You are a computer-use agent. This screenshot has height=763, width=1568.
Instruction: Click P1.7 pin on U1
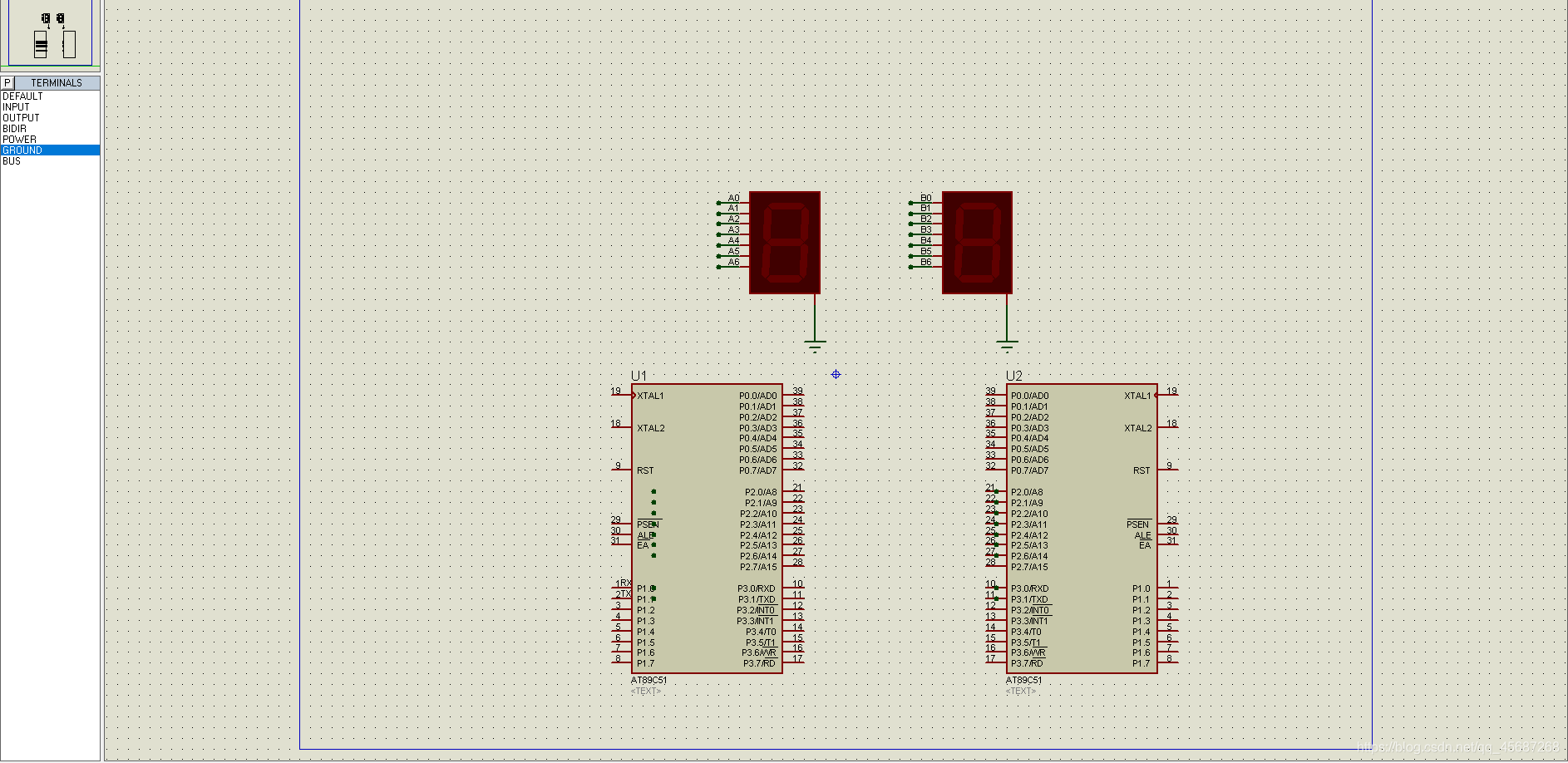coord(646,663)
